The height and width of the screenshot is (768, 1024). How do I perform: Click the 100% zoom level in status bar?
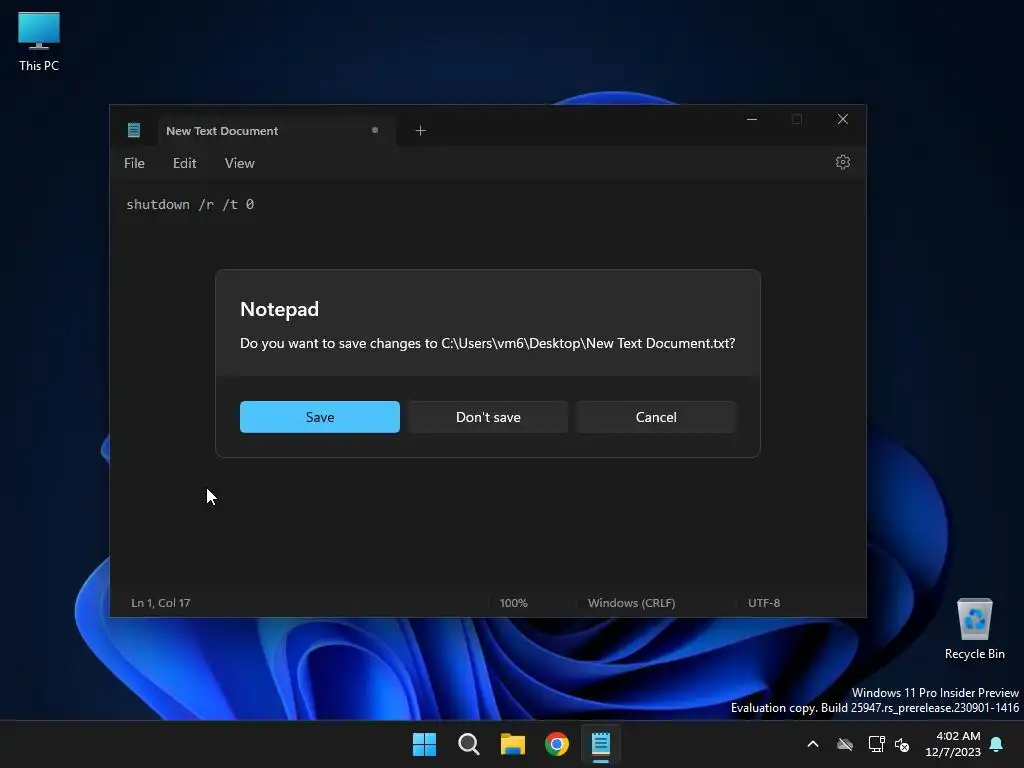[x=513, y=603]
